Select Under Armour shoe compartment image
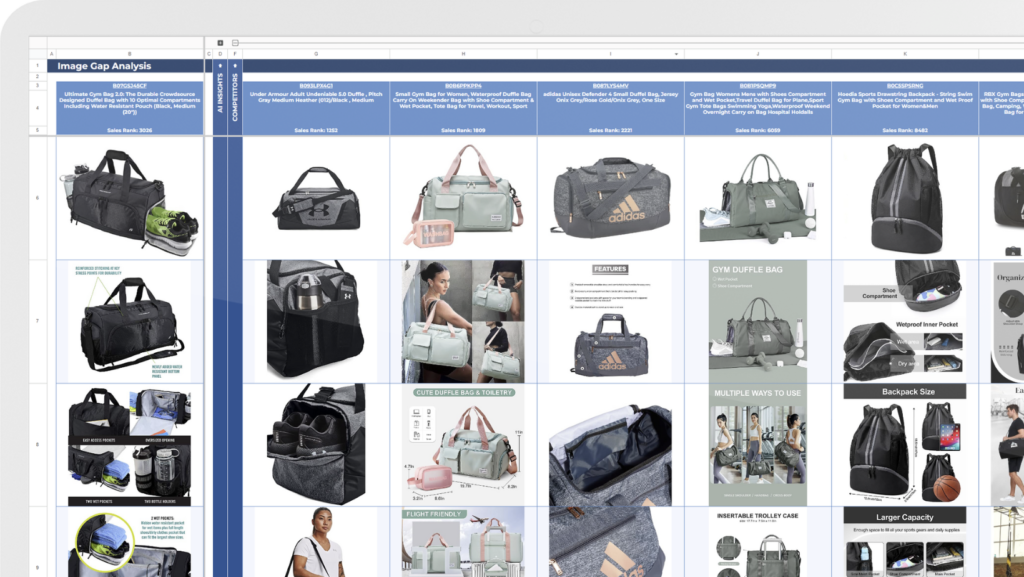The height and width of the screenshot is (577, 1024). coord(316,444)
